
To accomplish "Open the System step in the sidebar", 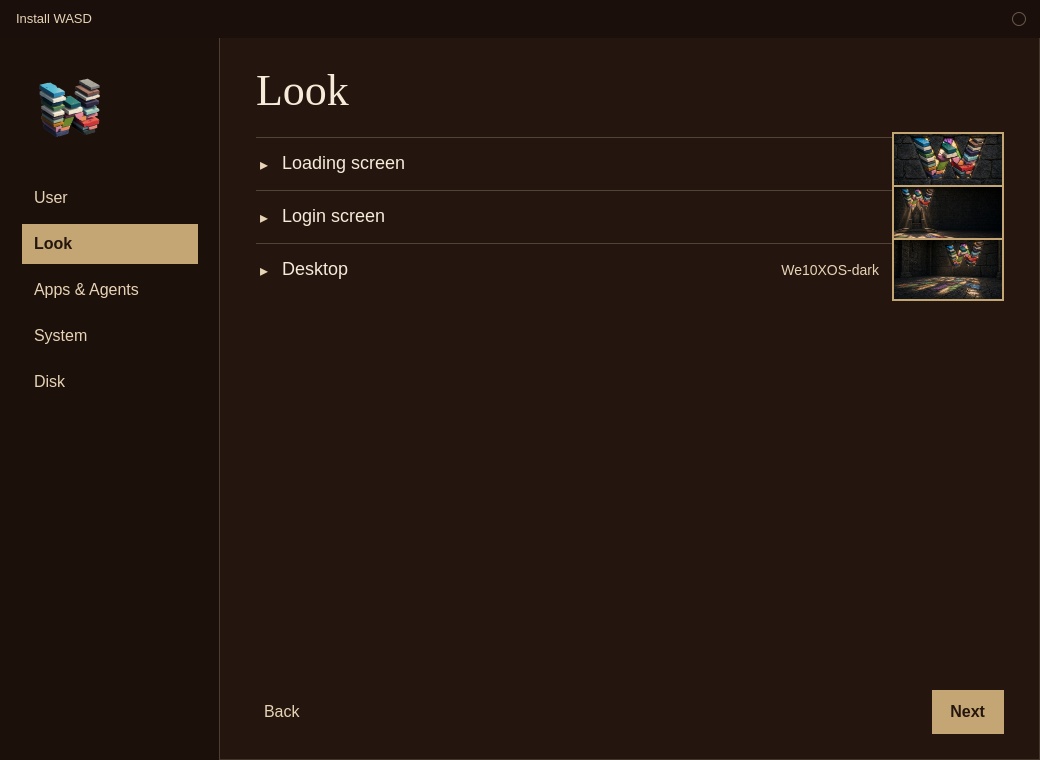I will click(x=110, y=336).
